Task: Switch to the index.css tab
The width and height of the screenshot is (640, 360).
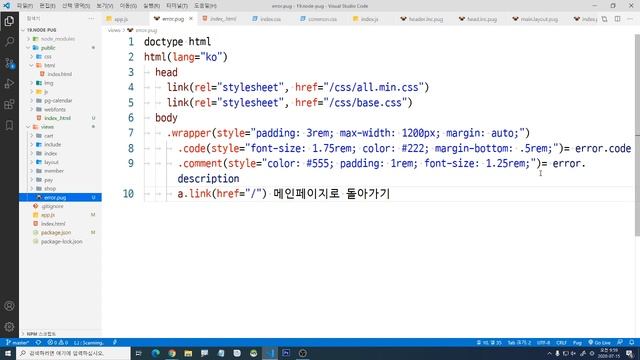Action: click(270, 19)
